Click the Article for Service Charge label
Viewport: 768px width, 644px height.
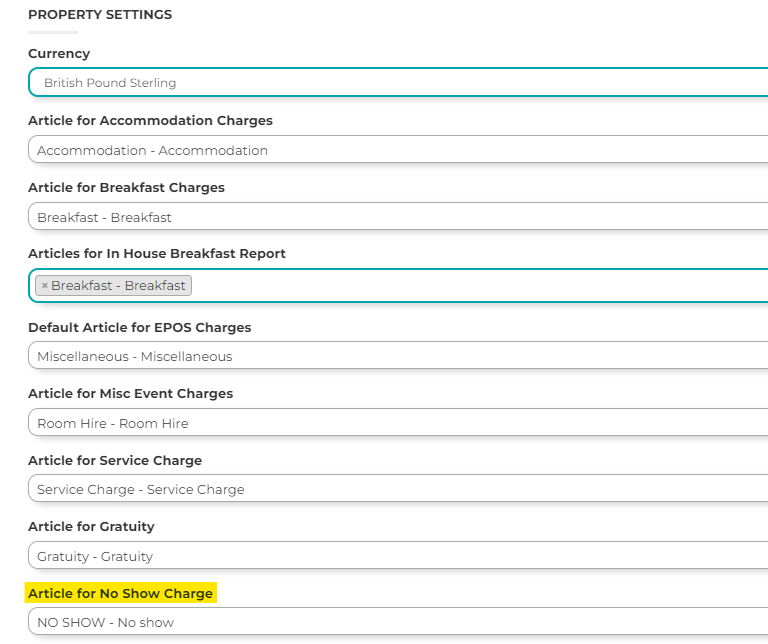pos(115,460)
